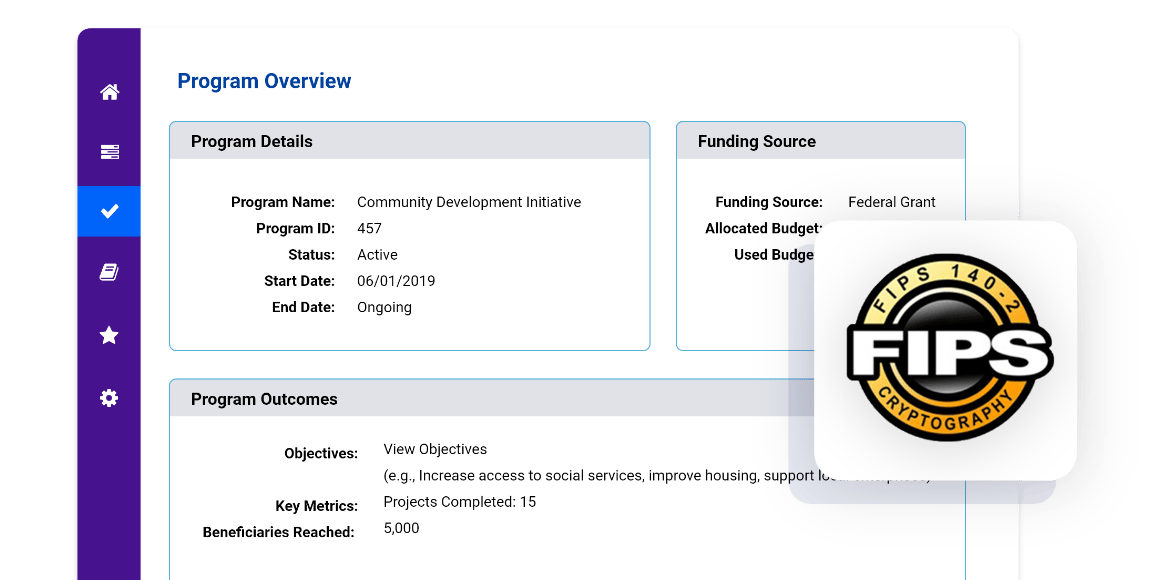This screenshot has width=1152, height=580.
Task: Click 'Projects Completed: 15' text
Action: tap(460, 502)
